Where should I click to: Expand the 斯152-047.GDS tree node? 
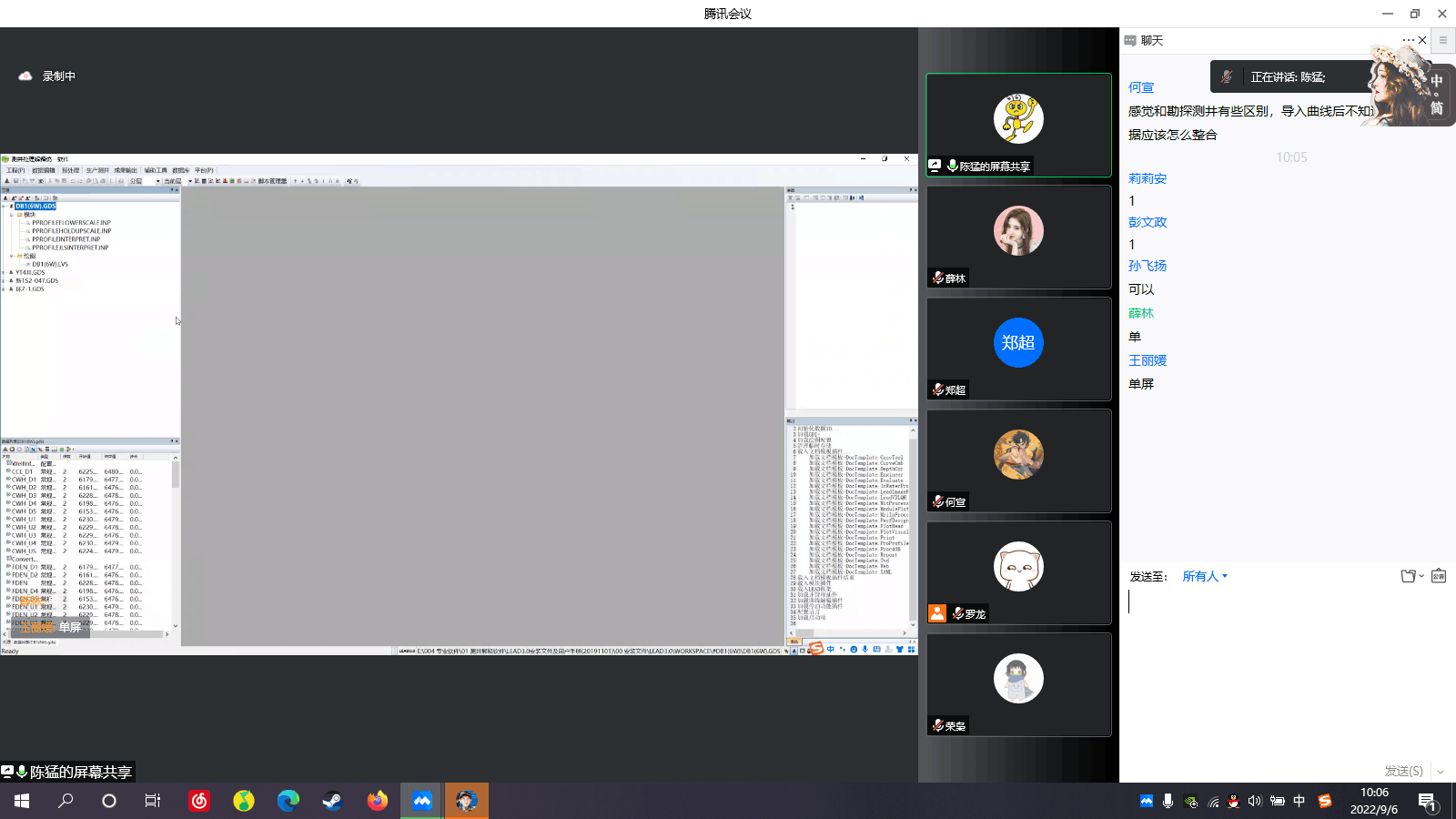(x=5, y=281)
